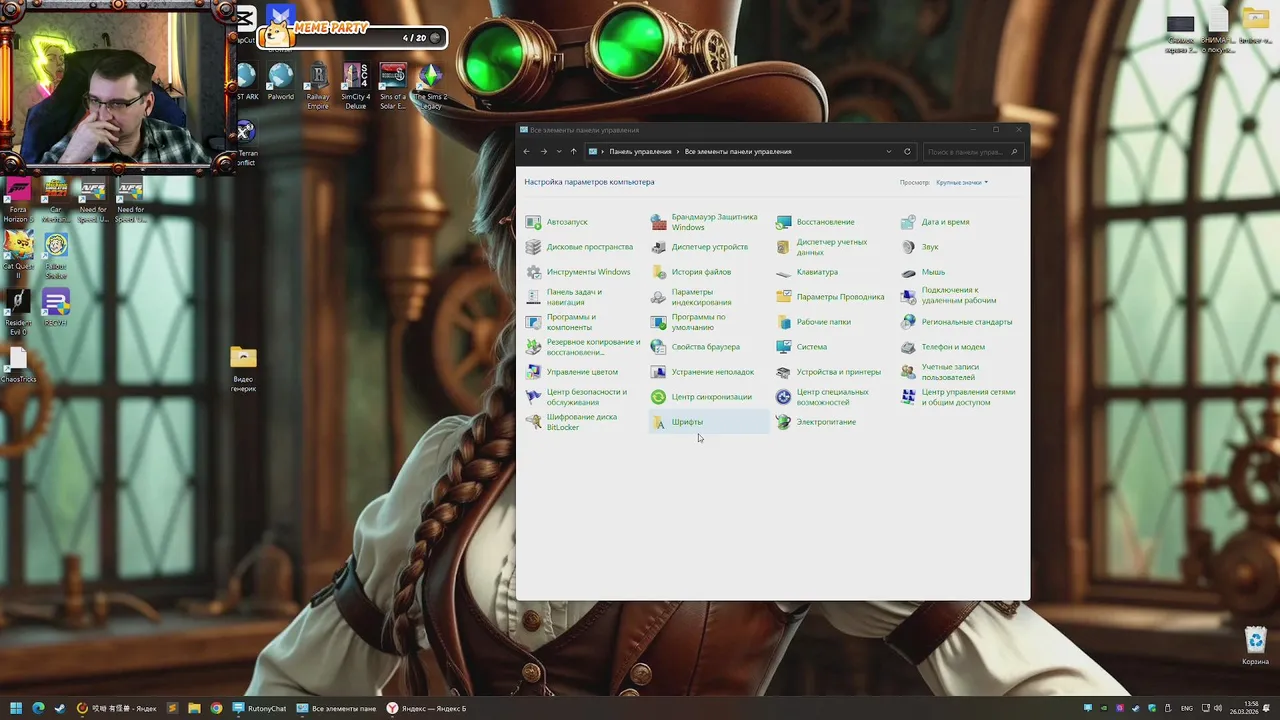
Task: Open Параметры Проводника item
Action: 830,297
